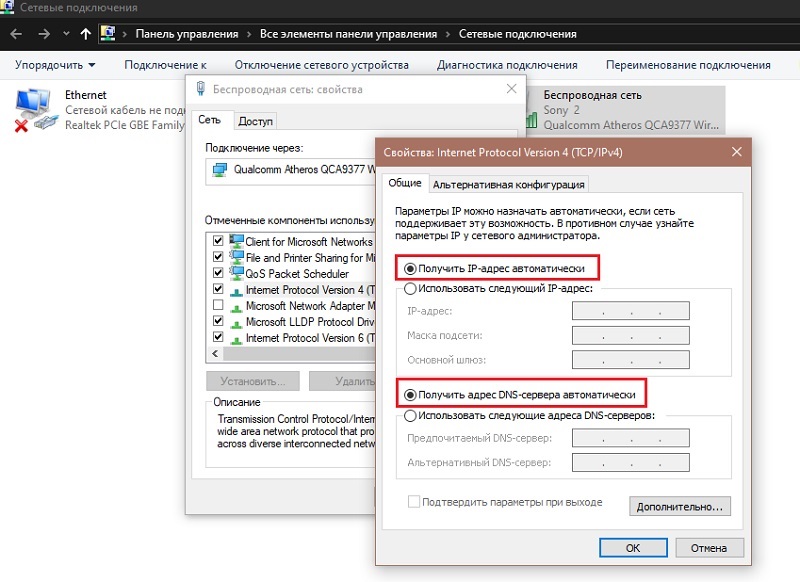The width and height of the screenshot is (800, 582).
Task: Close the IPv4 properties dialog
Action: (737, 152)
